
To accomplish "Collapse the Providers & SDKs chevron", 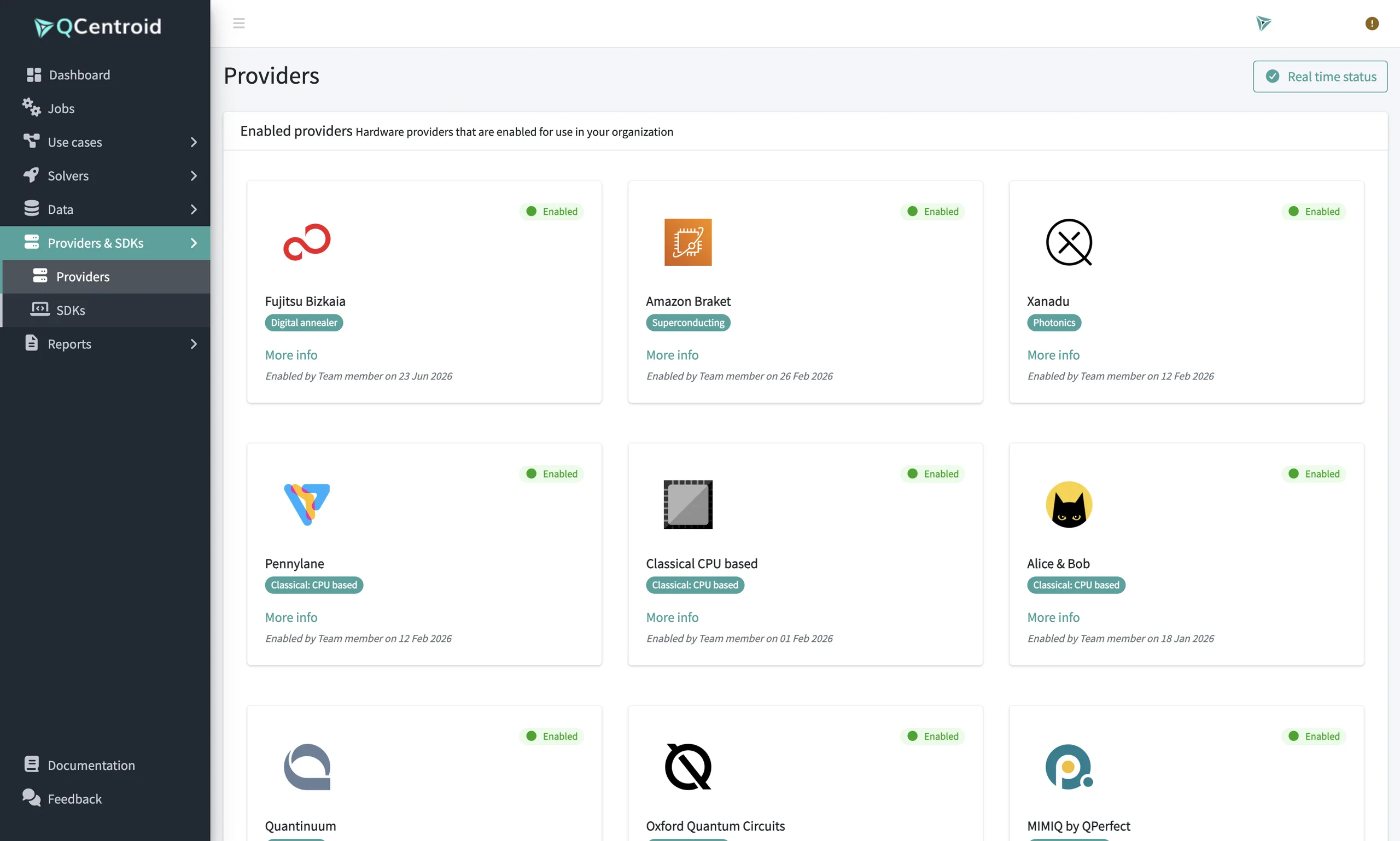I will [x=194, y=243].
